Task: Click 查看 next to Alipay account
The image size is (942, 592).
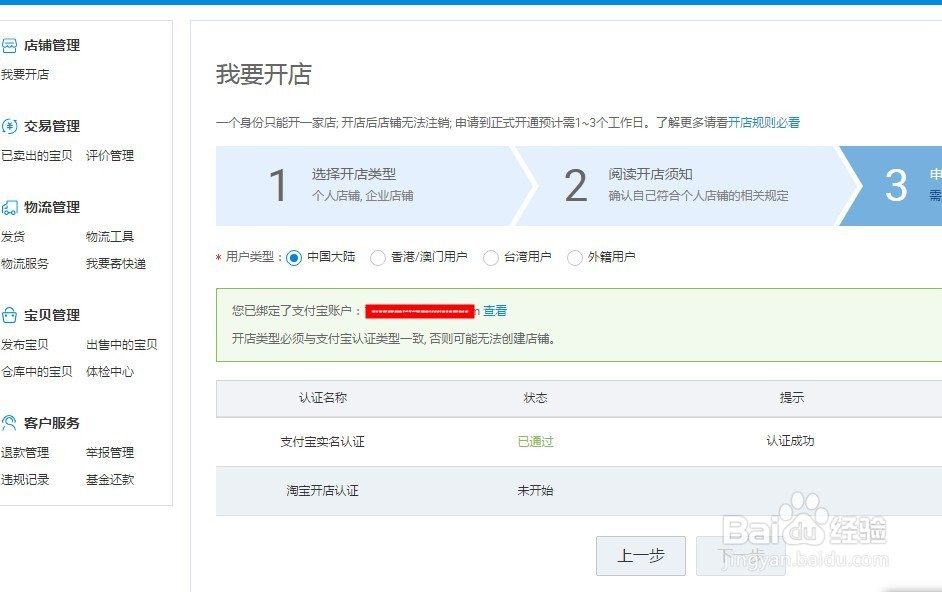Action: 495,311
